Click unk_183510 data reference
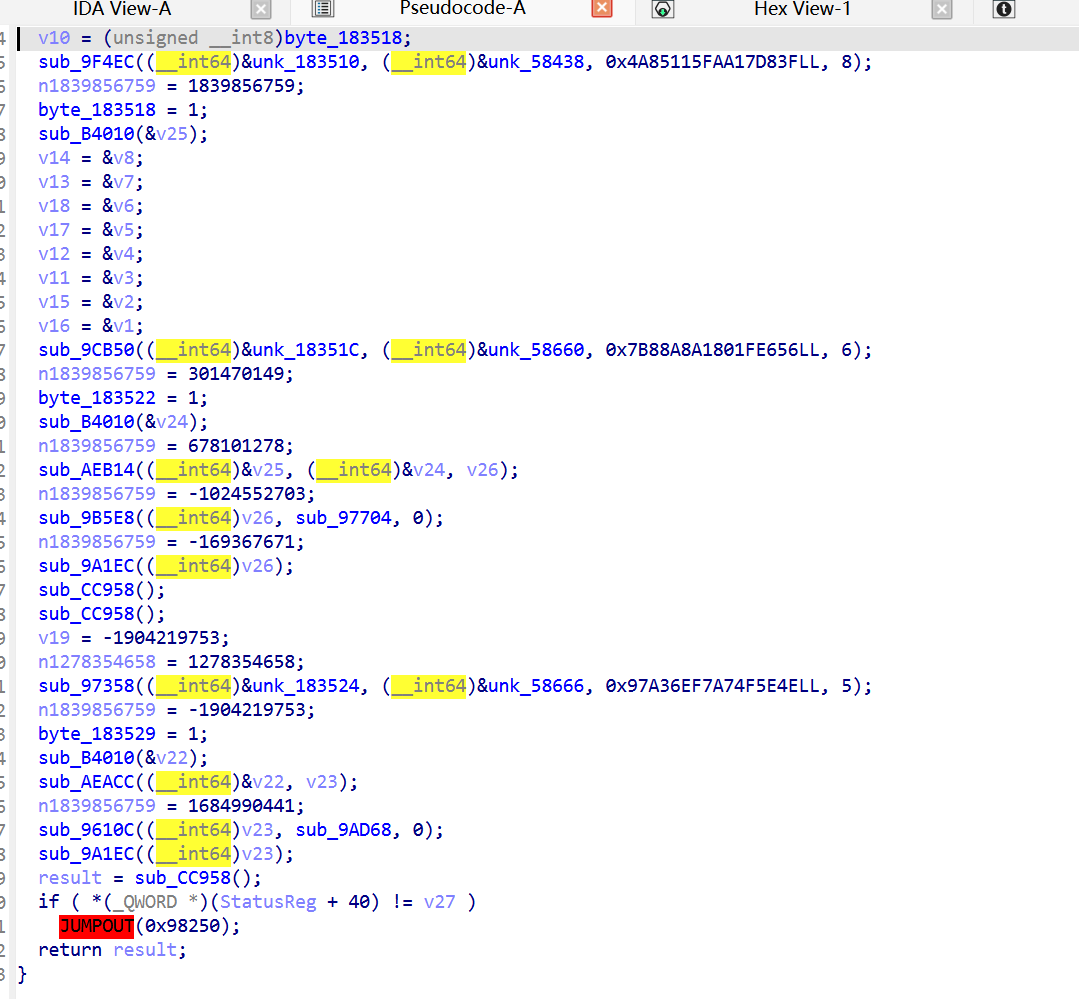Screen dimensions: 1079x999 (x=306, y=62)
